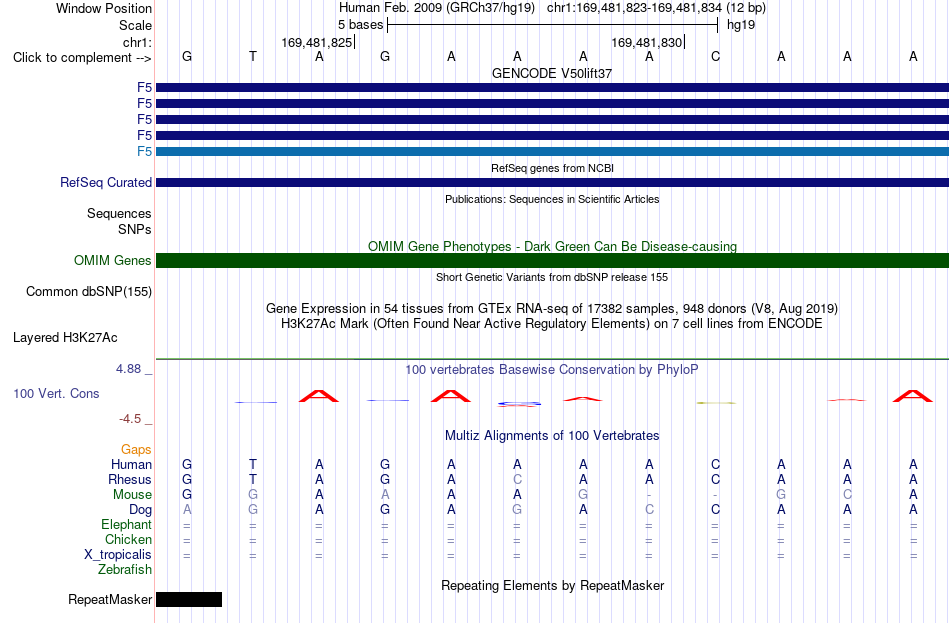Click the Zebrafish species label
This screenshot has height=623, width=950.
coord(125,570)
